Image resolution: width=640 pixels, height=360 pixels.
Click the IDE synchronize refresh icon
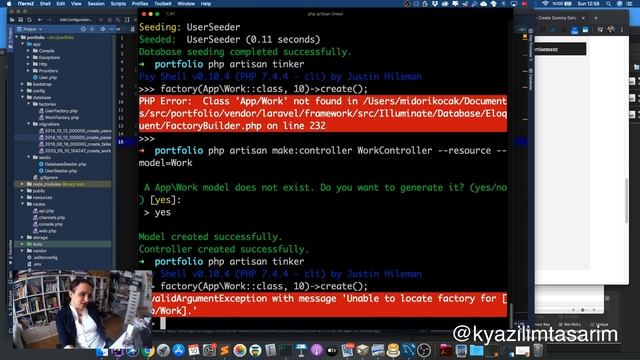coord(29,20)
